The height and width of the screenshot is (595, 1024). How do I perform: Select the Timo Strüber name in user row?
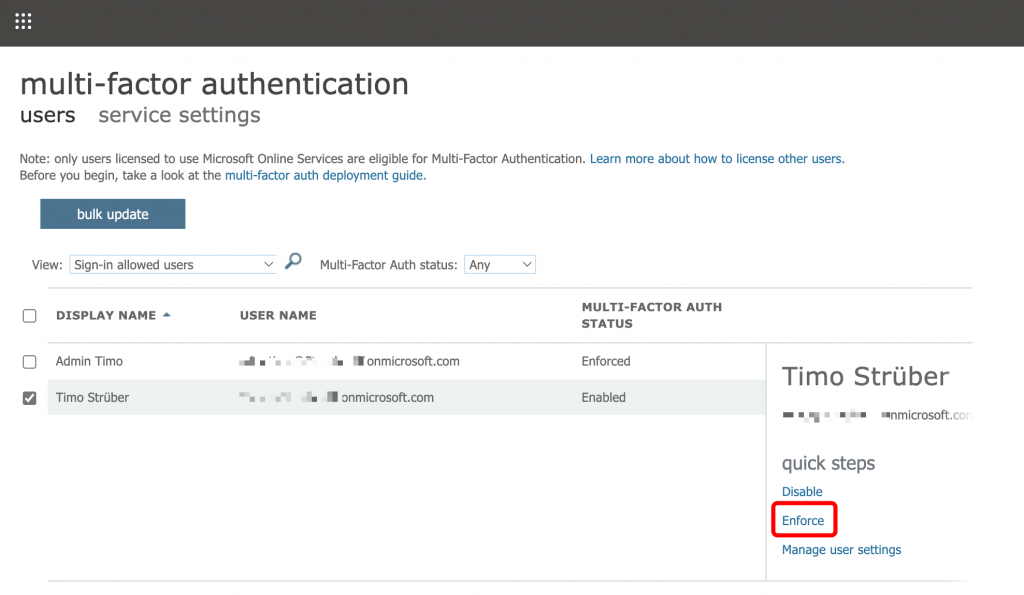click(x=92, y=398)
